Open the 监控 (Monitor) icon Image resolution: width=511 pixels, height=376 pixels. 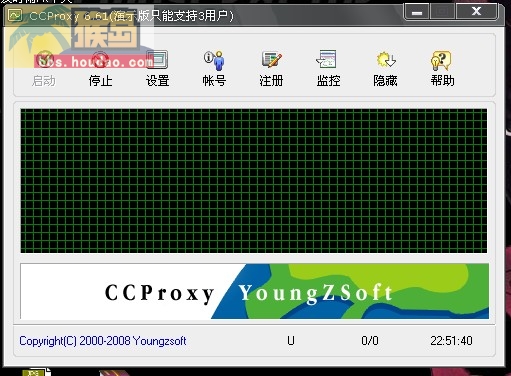tap(327, 60)
